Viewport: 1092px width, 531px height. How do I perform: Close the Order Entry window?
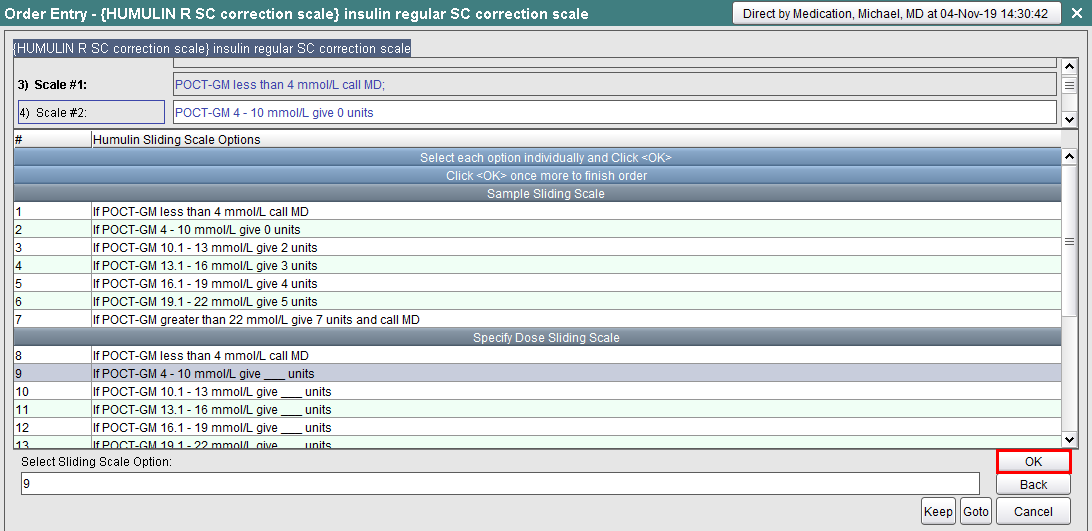tap(1077, 13)
